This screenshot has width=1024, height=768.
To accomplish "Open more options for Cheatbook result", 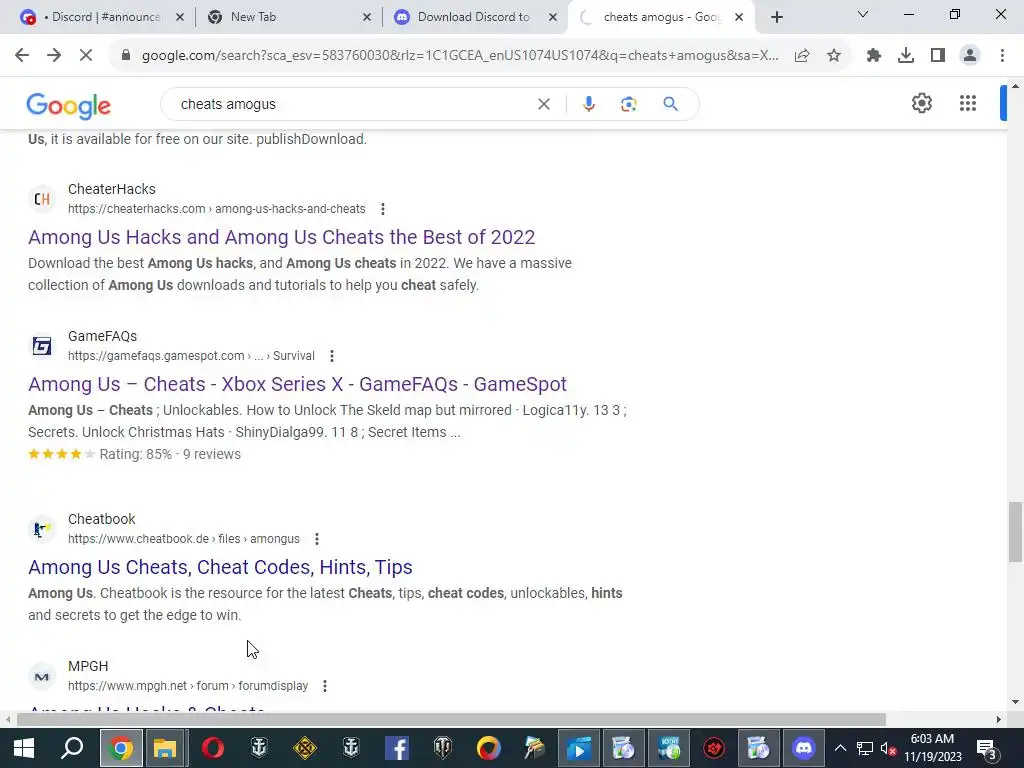I will point(317,539).
